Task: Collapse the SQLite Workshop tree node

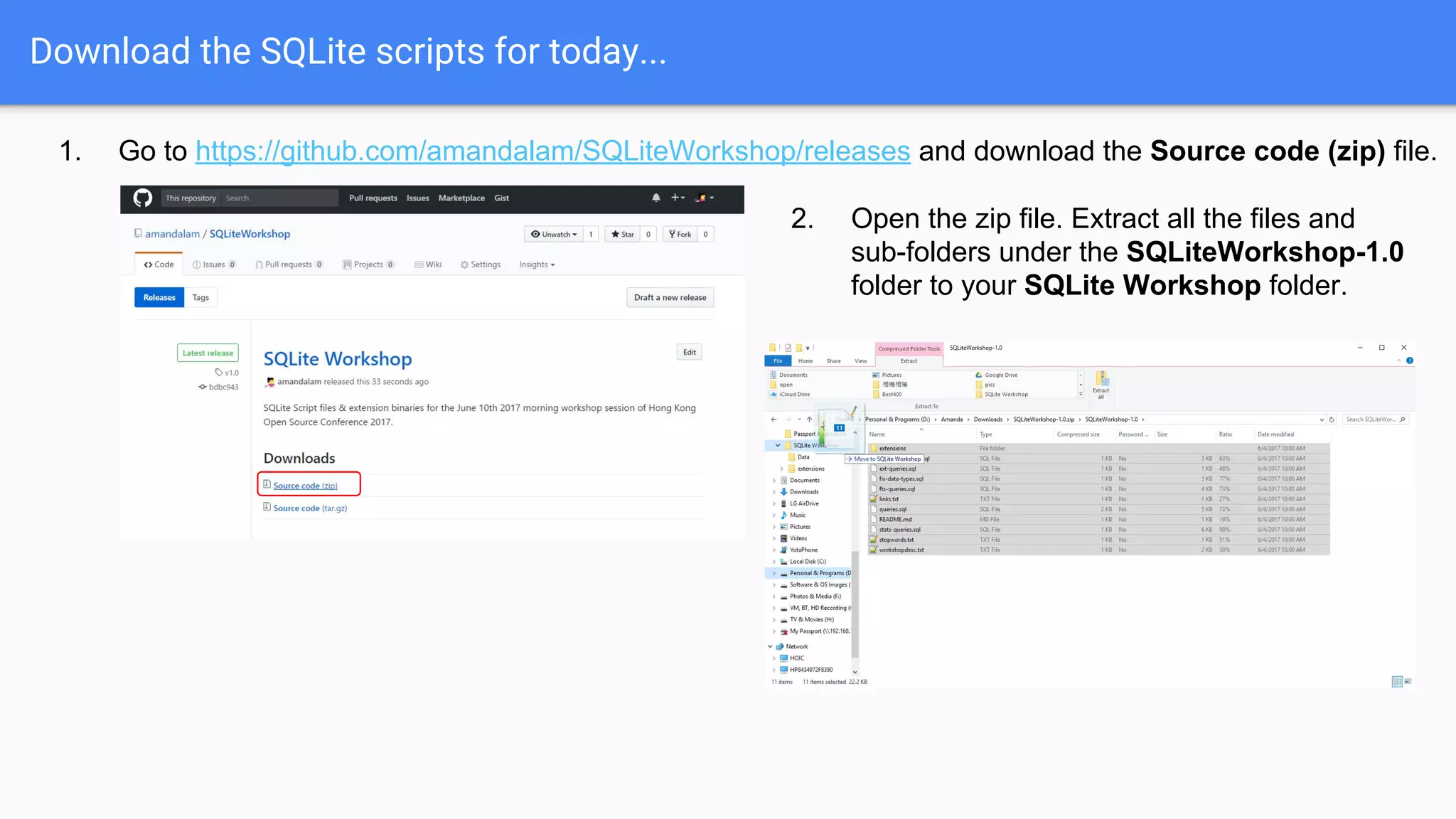Action: [x=778, y=446]
